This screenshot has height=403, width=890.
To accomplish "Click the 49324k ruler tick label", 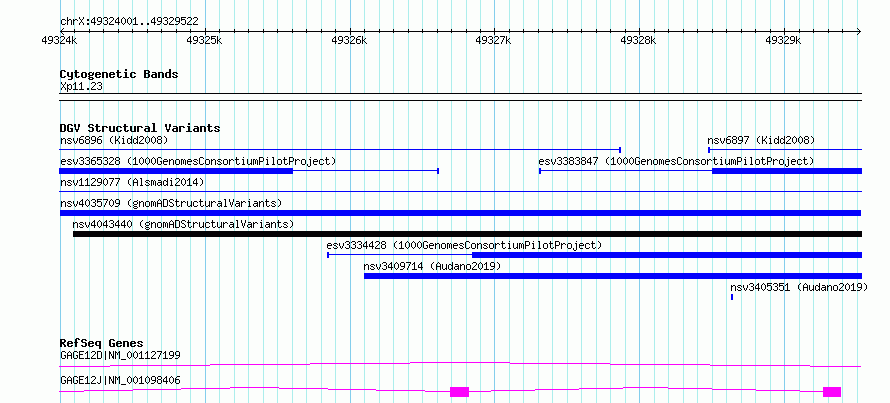I will [x=60, y=40].
